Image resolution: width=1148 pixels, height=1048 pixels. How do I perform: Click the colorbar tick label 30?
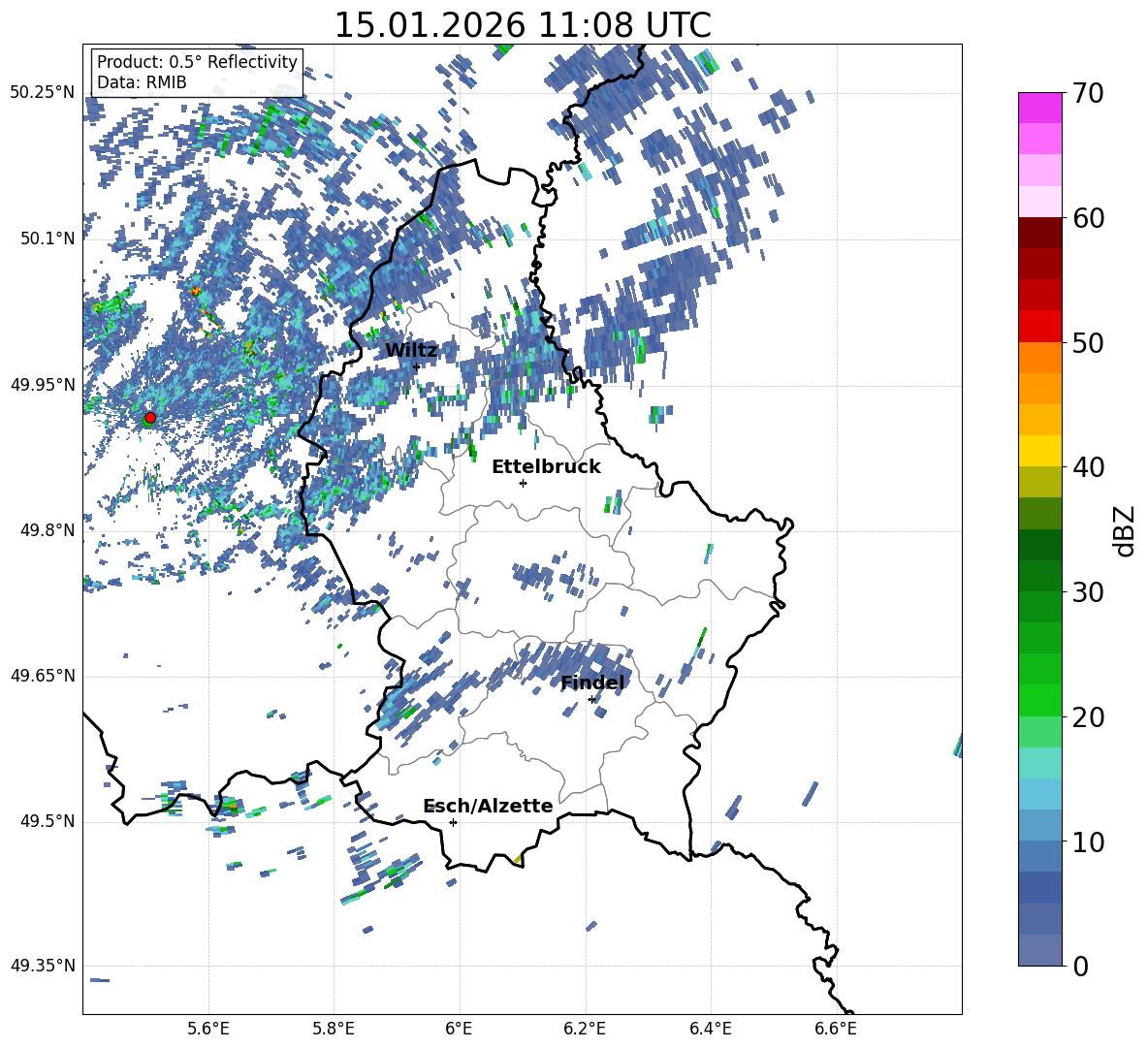(x=1088, y=592)
